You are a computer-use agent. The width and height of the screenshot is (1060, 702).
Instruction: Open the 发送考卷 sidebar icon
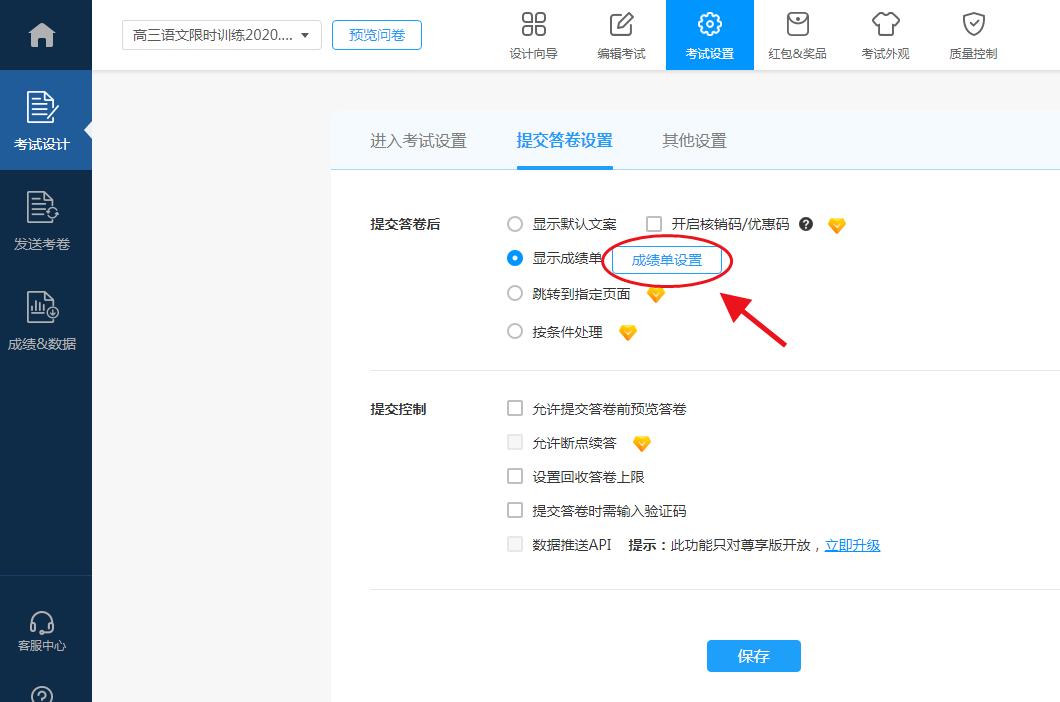click(x=42, y=222)
